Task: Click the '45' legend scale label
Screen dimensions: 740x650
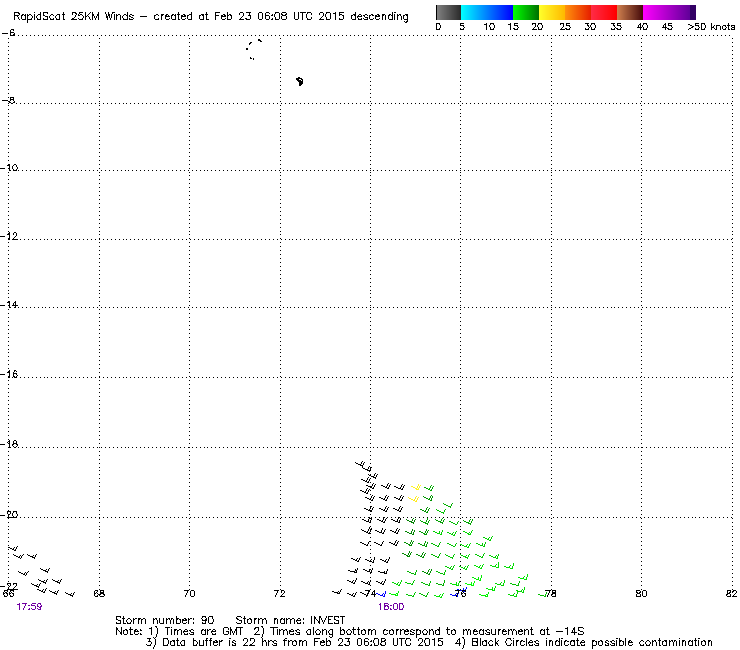Action: (x=667, y=27)
